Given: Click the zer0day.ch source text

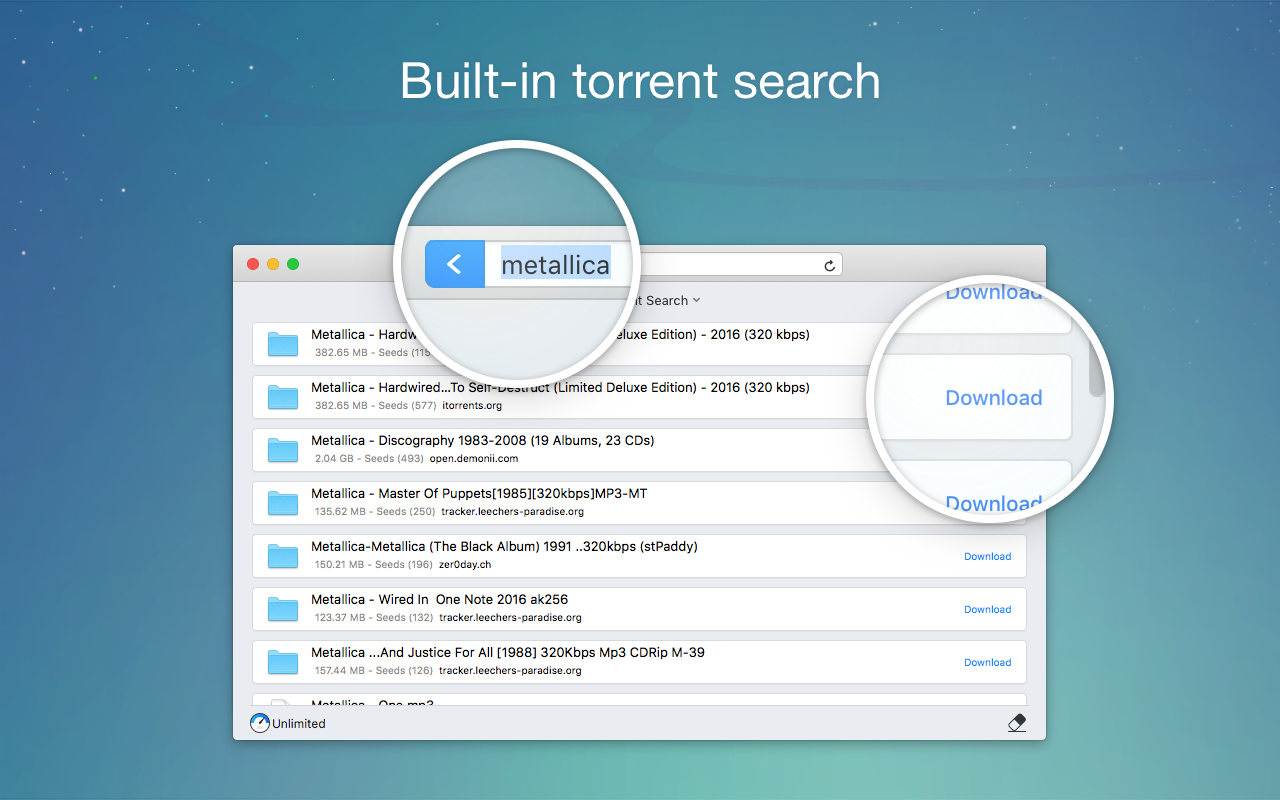Looking at the screenshot, I should coord(465,565).
